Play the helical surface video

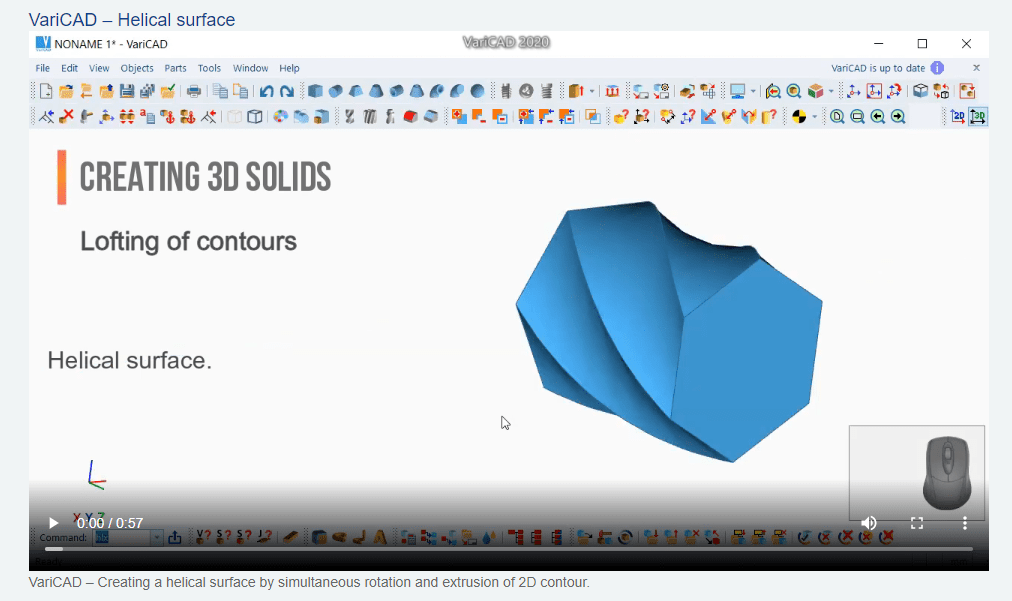tap(54, 523)
